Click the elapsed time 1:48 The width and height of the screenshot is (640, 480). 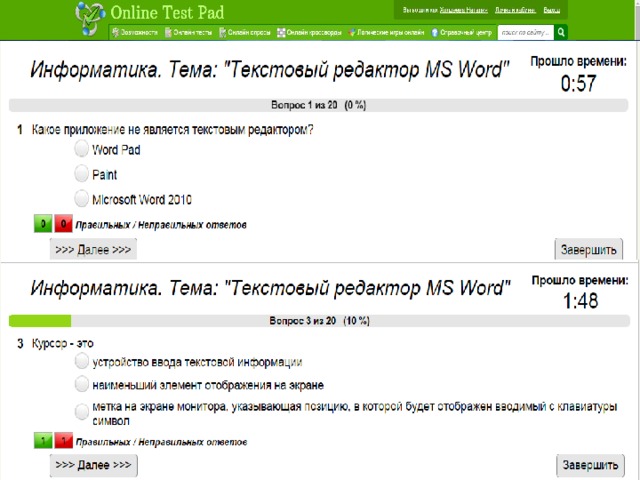click(x=580, y=301)
